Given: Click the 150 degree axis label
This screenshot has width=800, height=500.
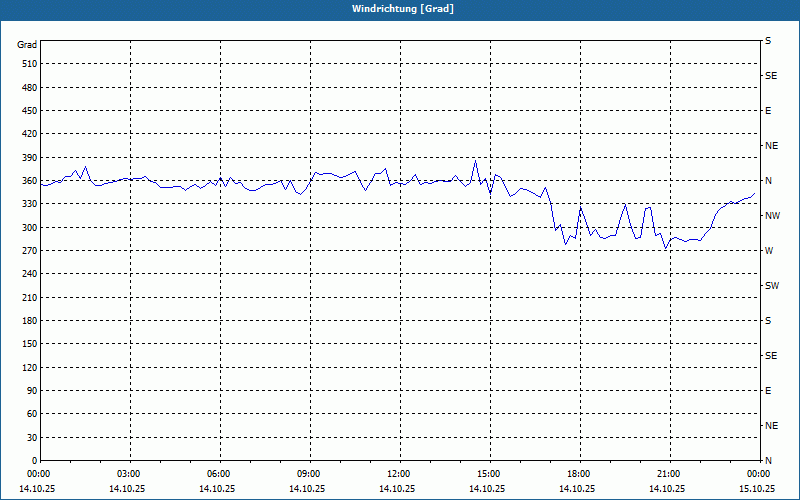Looking at the screenshot, I should click(30, 344).
